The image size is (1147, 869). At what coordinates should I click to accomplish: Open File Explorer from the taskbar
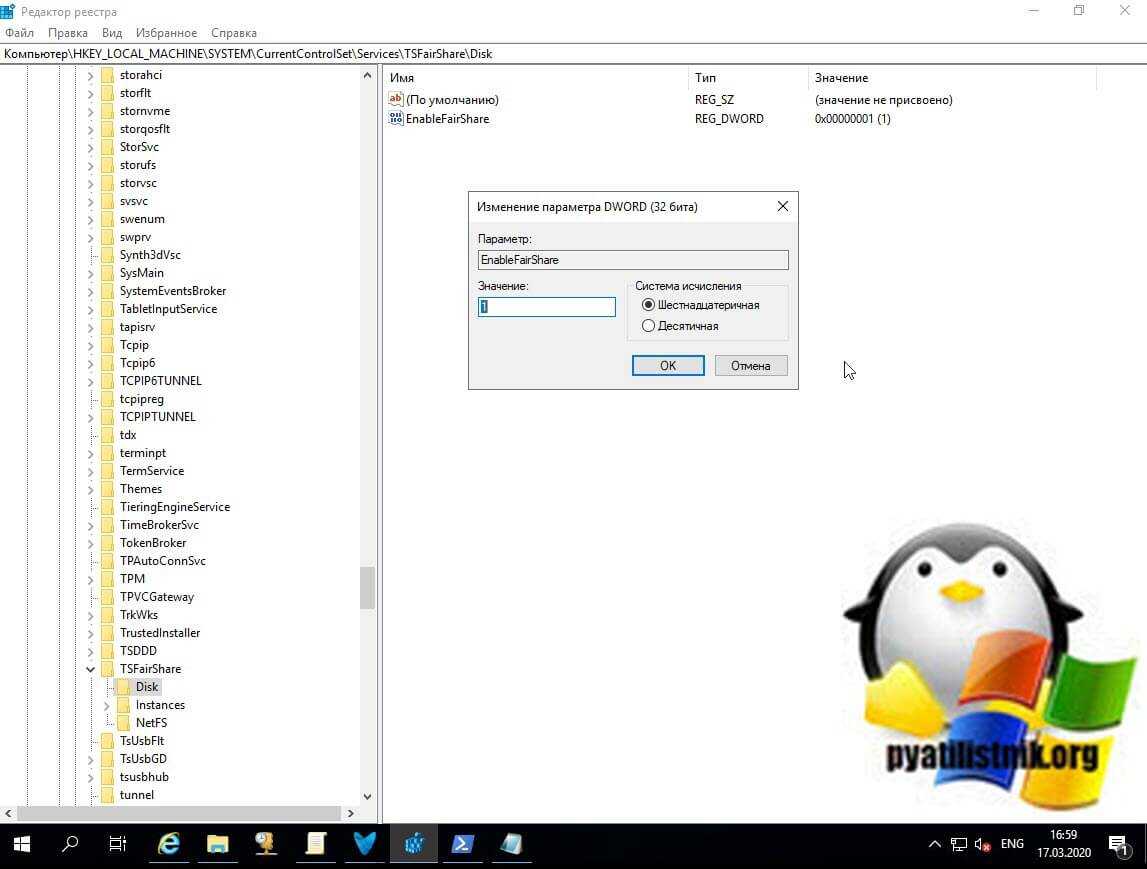coord(218,844)
